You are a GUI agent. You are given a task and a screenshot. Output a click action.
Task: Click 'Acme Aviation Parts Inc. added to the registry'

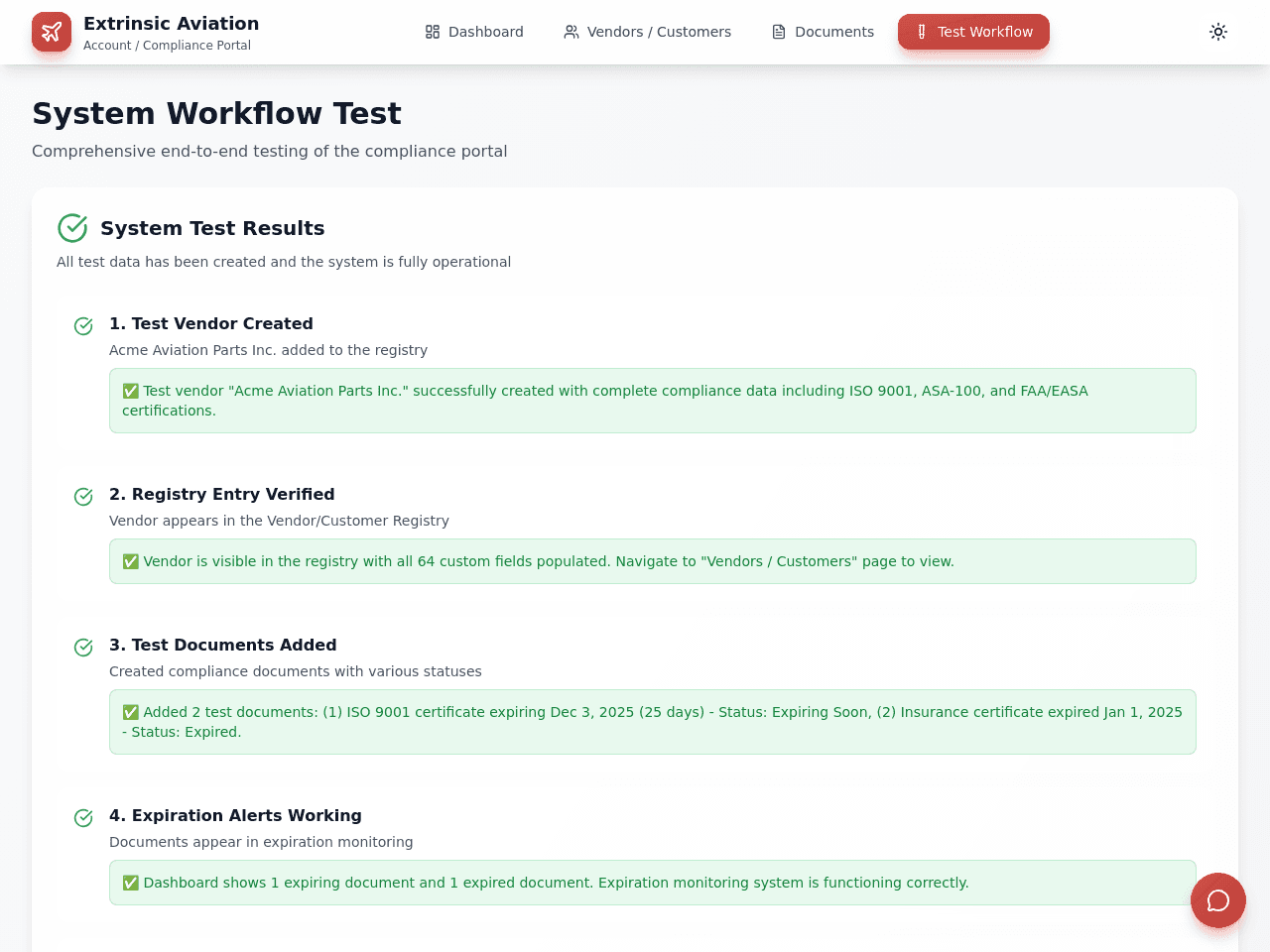(x=268, y=350)
